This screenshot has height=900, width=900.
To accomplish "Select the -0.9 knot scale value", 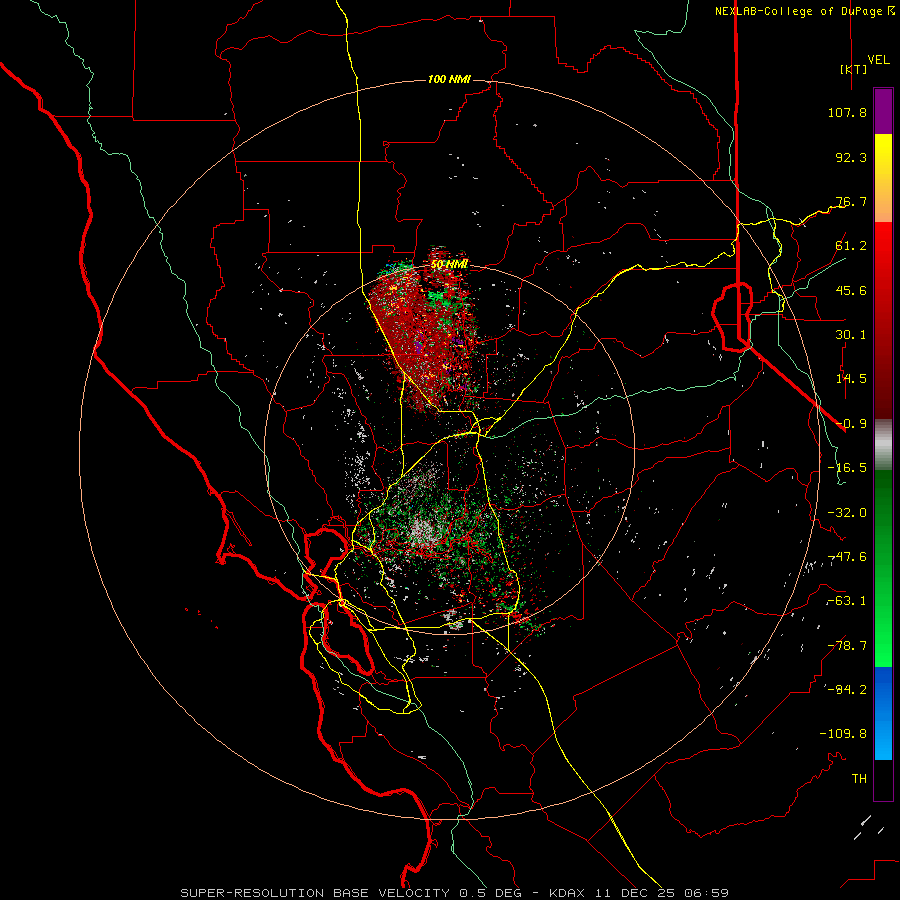I will (851, 424).
